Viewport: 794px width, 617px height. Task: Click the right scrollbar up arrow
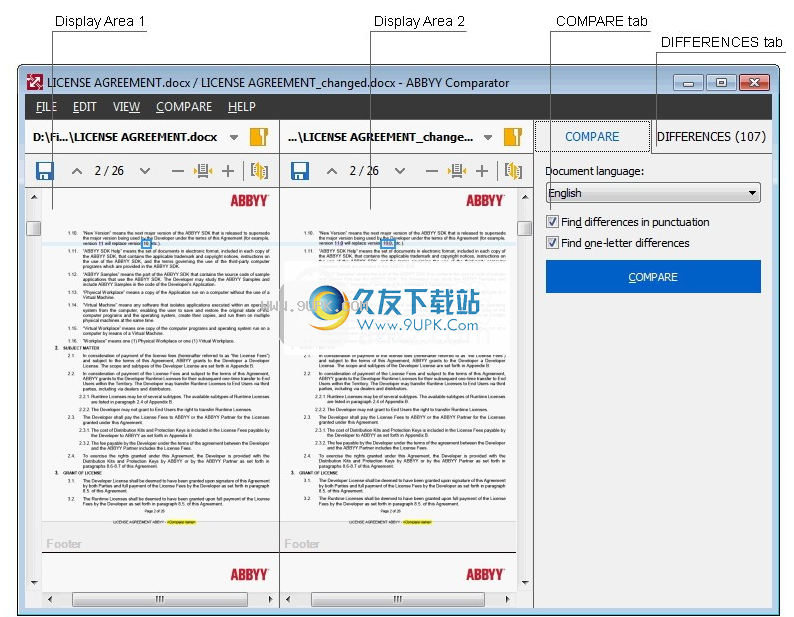click(525, 197)
